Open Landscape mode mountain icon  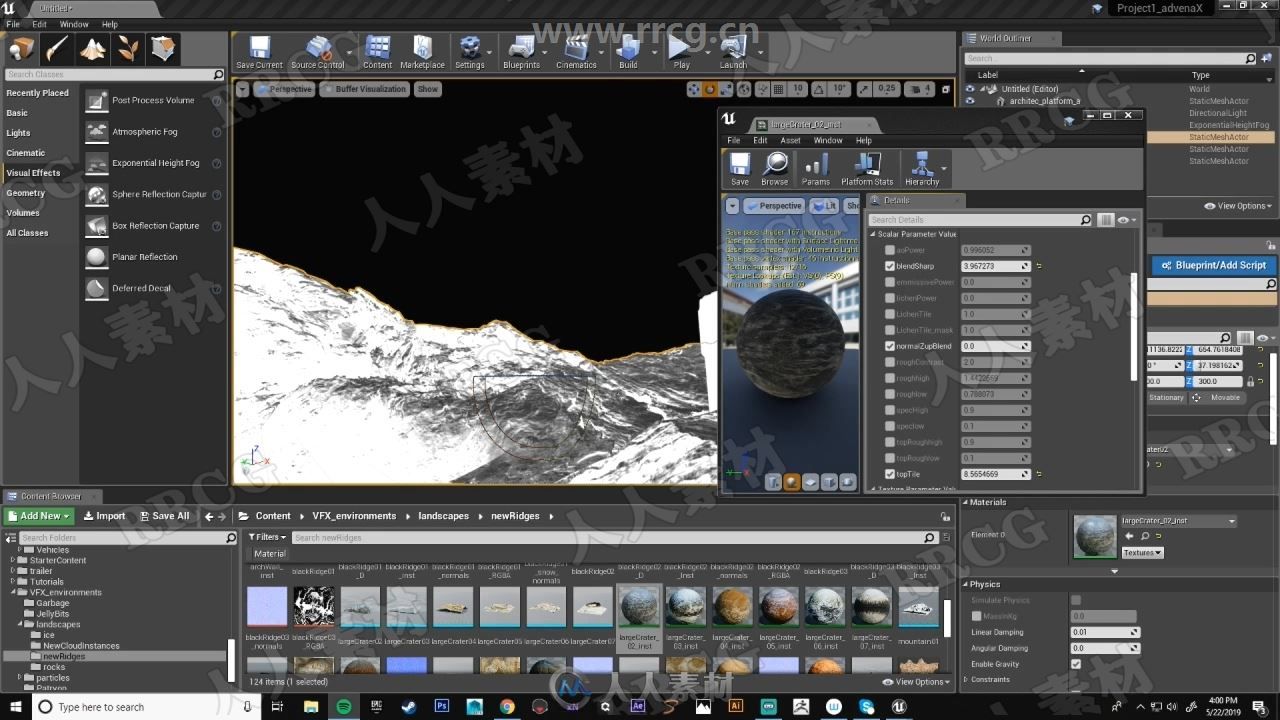point(93,48)
